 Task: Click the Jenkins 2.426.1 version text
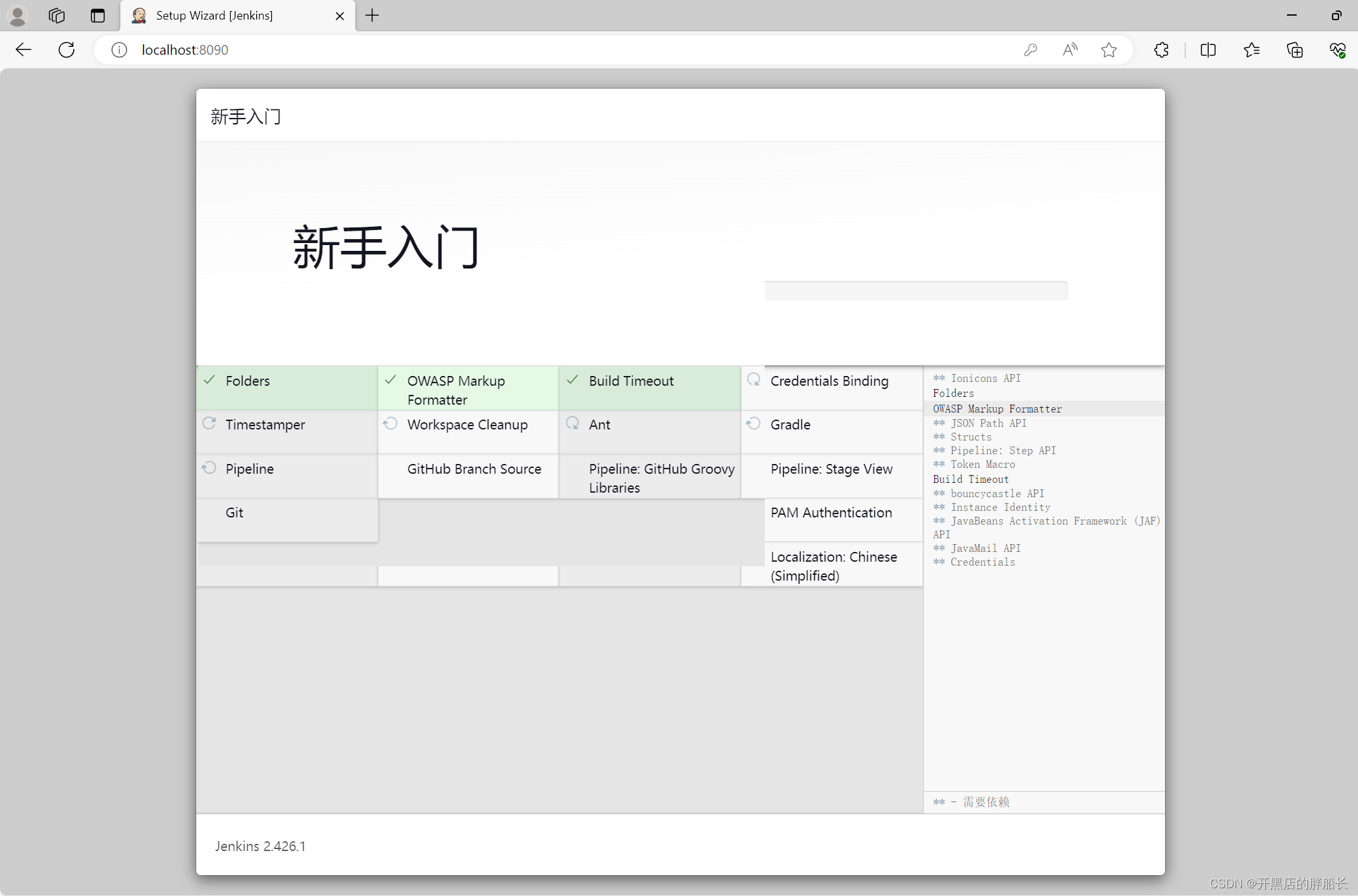[x=260, y=846]
